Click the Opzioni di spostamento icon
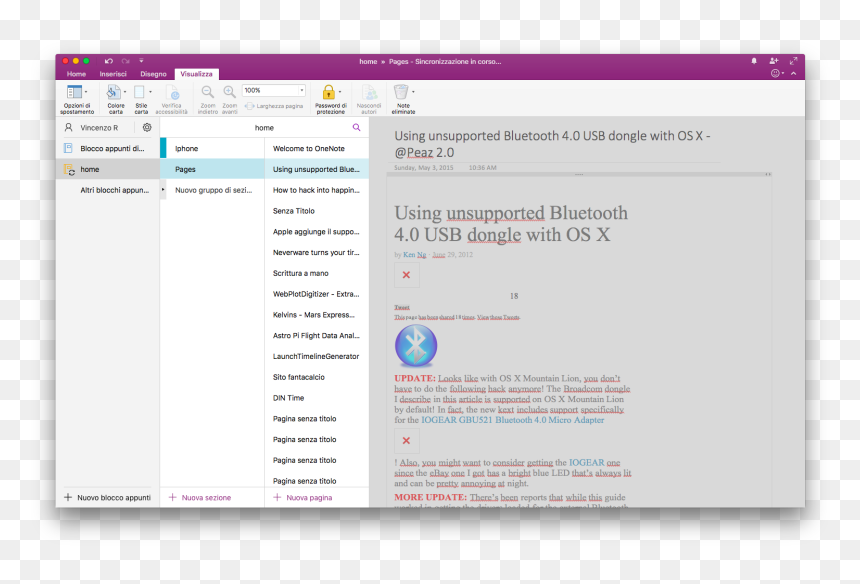The width and height of the screenshot is (860, 584). pyautogui.click(x=74, y=92)
